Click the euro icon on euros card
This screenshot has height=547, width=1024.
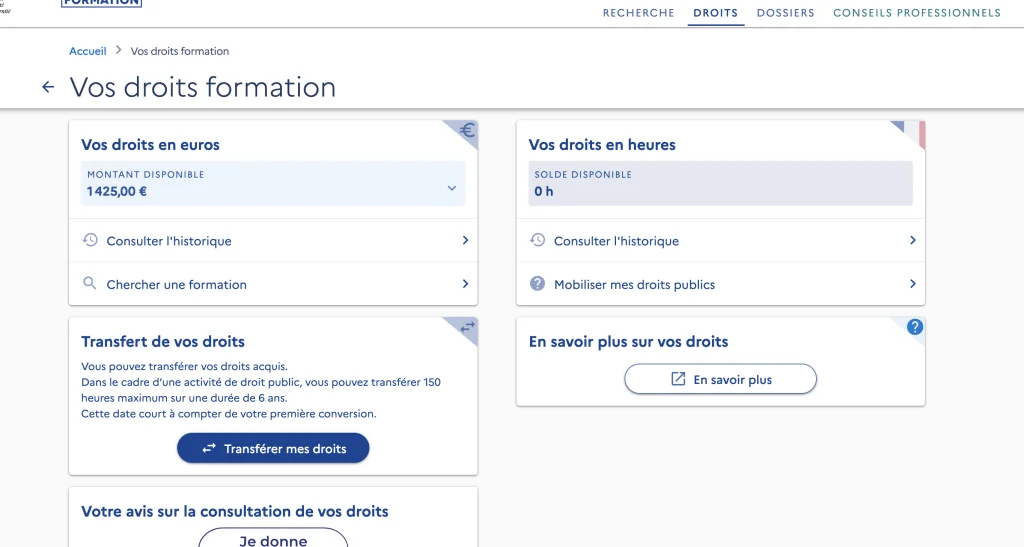tap(467, 131)
